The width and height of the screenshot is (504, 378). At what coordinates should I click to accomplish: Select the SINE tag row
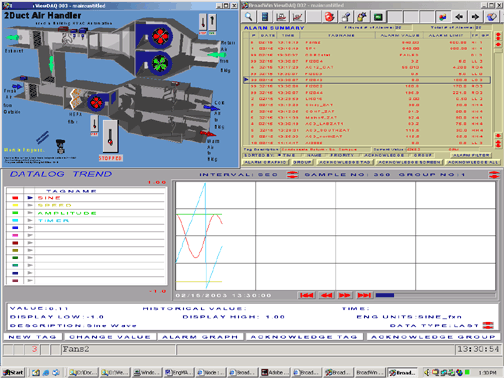86,198
